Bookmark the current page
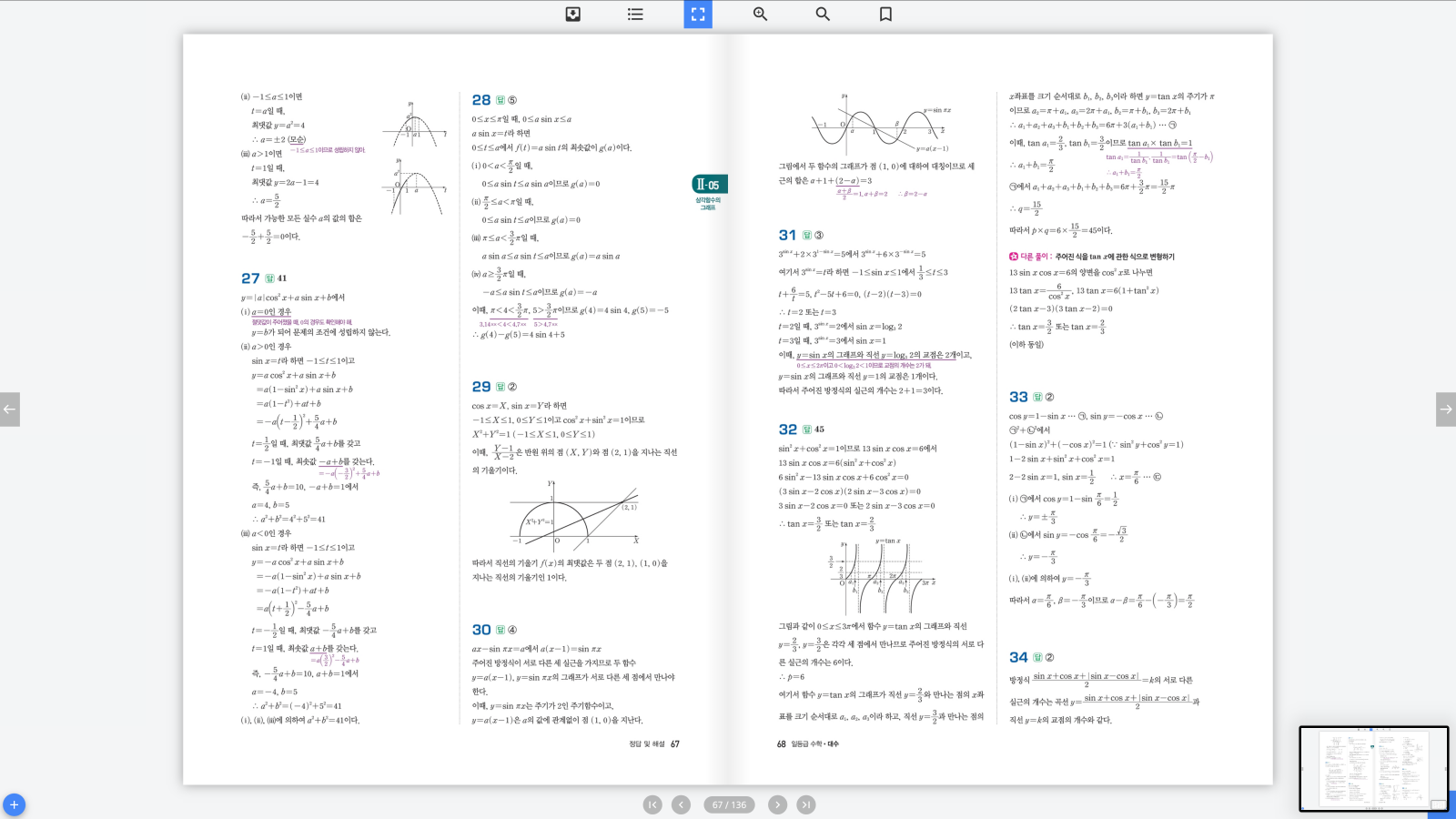Screen dimensions: 1456x819 click(x=885, y=15)
